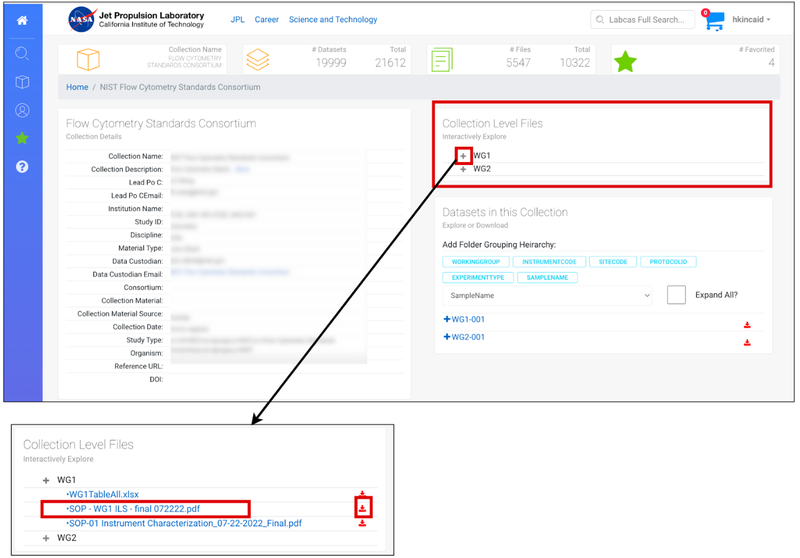The image size is (800, 558).
Task: Download the SOP - WG1 ILS pdf file
Action: [x=362, y=509]
